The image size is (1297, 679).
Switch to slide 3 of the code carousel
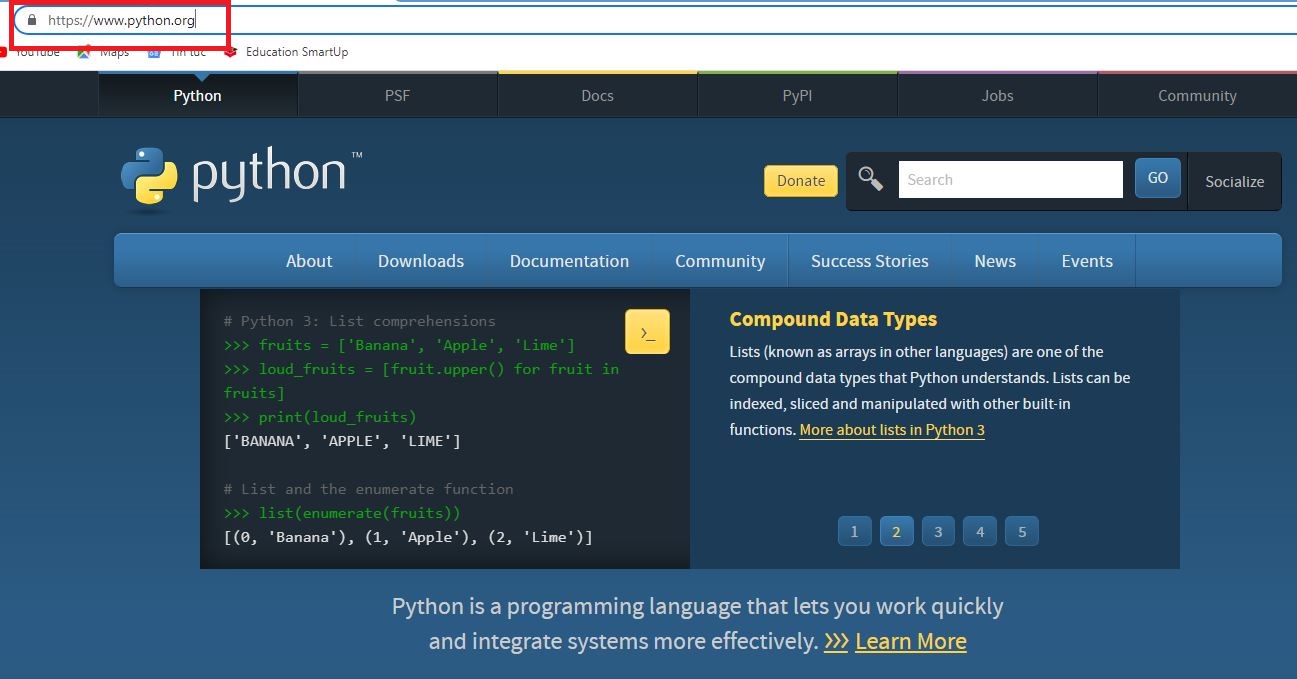938,531
